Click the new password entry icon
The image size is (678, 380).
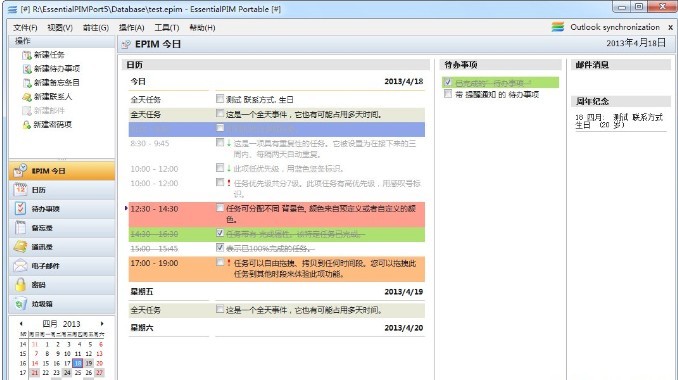pos(27,125)
